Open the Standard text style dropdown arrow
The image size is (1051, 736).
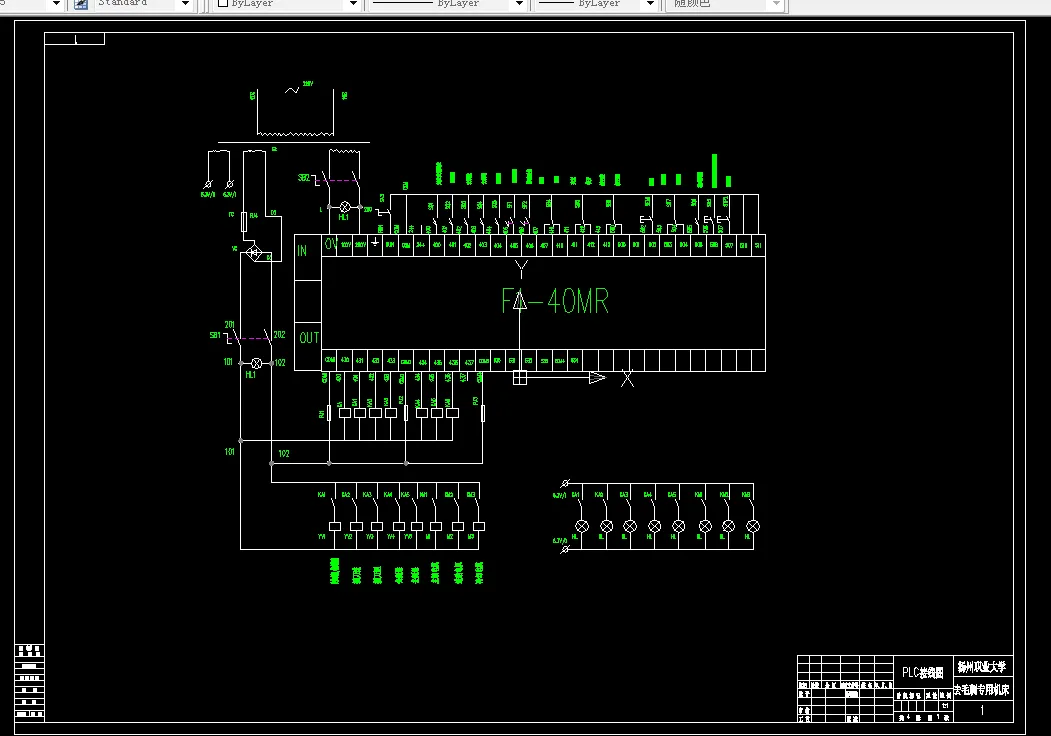click(x=186, y=4)
